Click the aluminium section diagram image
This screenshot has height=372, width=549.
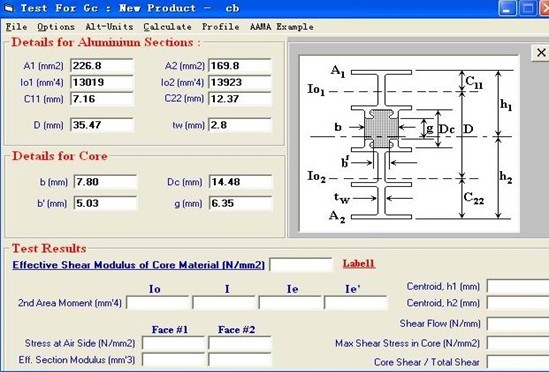(409, 144)
